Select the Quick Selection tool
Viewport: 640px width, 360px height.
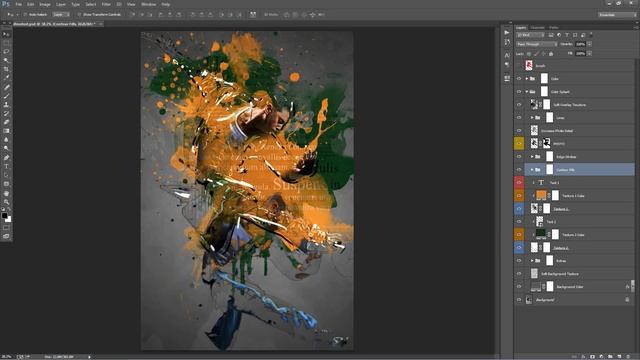pyautogui.click(x=6, y=60)
